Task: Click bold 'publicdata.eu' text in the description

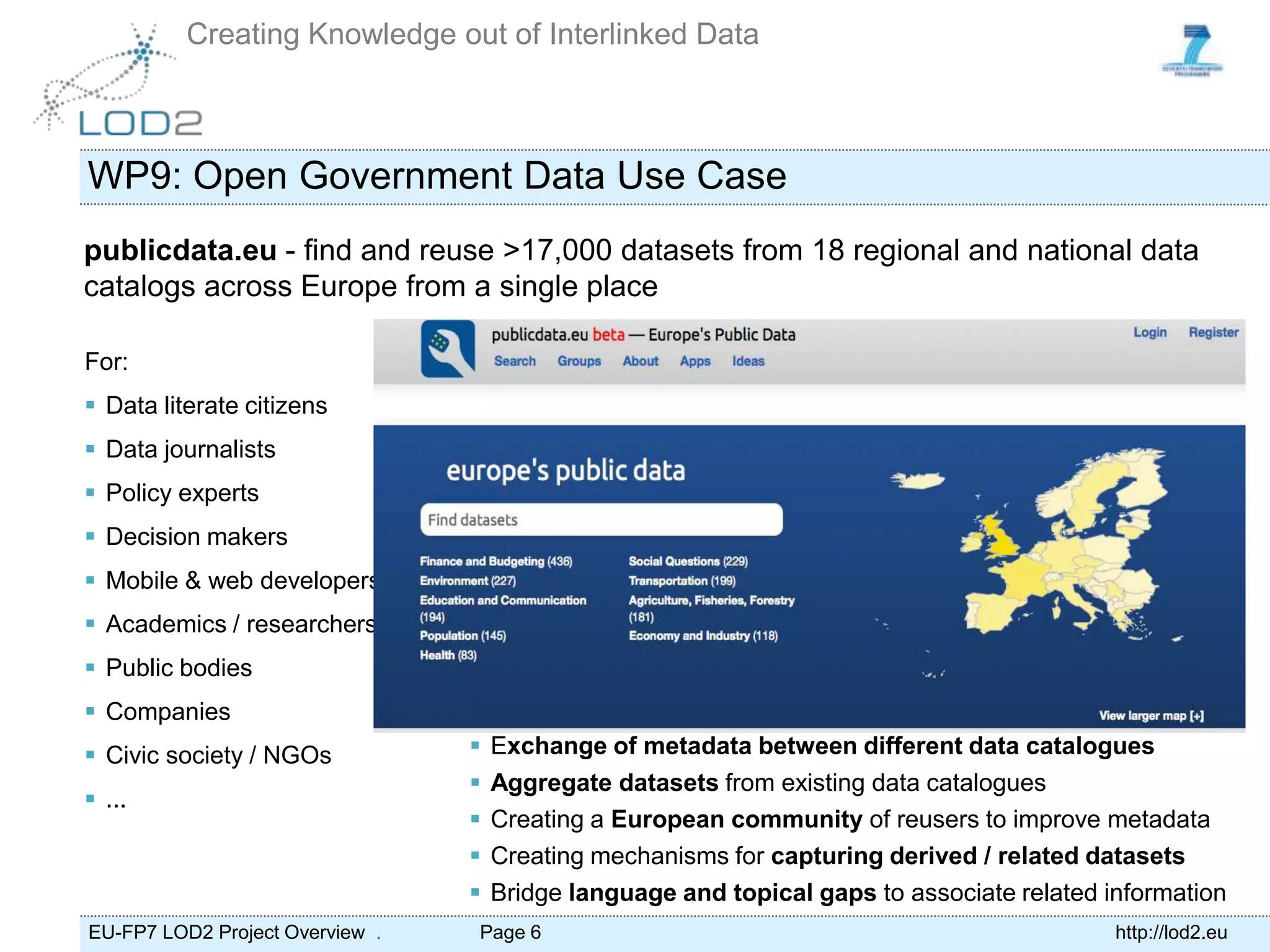Action: point(180,250)
